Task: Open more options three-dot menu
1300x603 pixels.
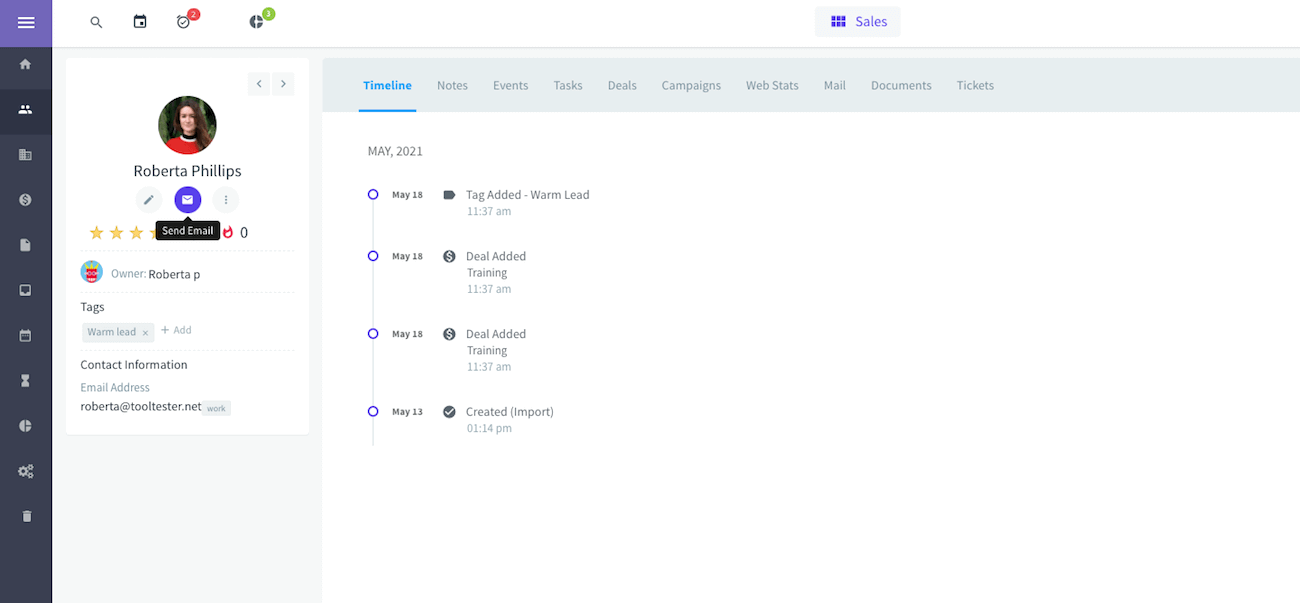Action: pyautogui.click(x=226, y=200)
